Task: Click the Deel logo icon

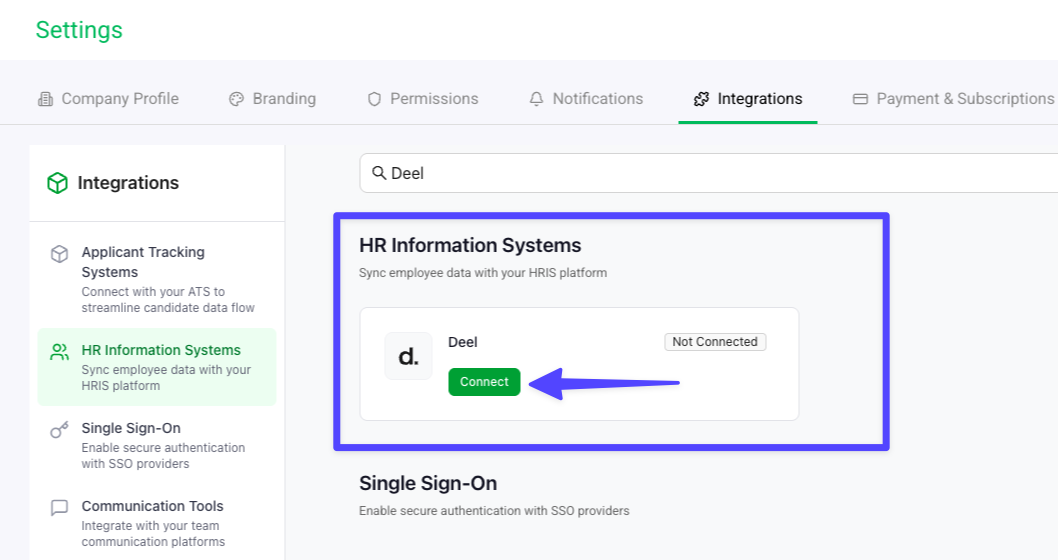Action: [x=408, y=356]
